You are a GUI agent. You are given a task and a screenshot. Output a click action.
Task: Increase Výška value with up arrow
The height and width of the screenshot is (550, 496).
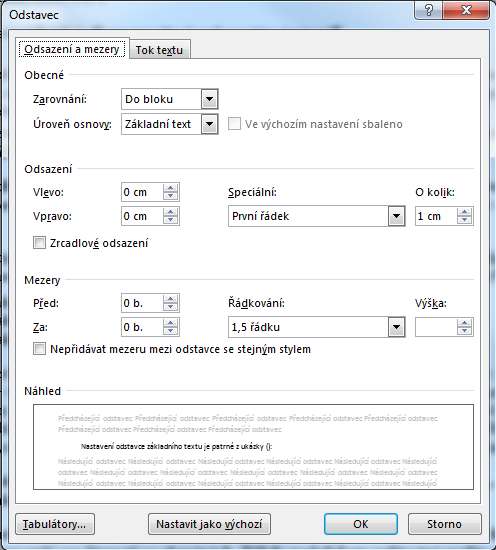pos(465,323)
